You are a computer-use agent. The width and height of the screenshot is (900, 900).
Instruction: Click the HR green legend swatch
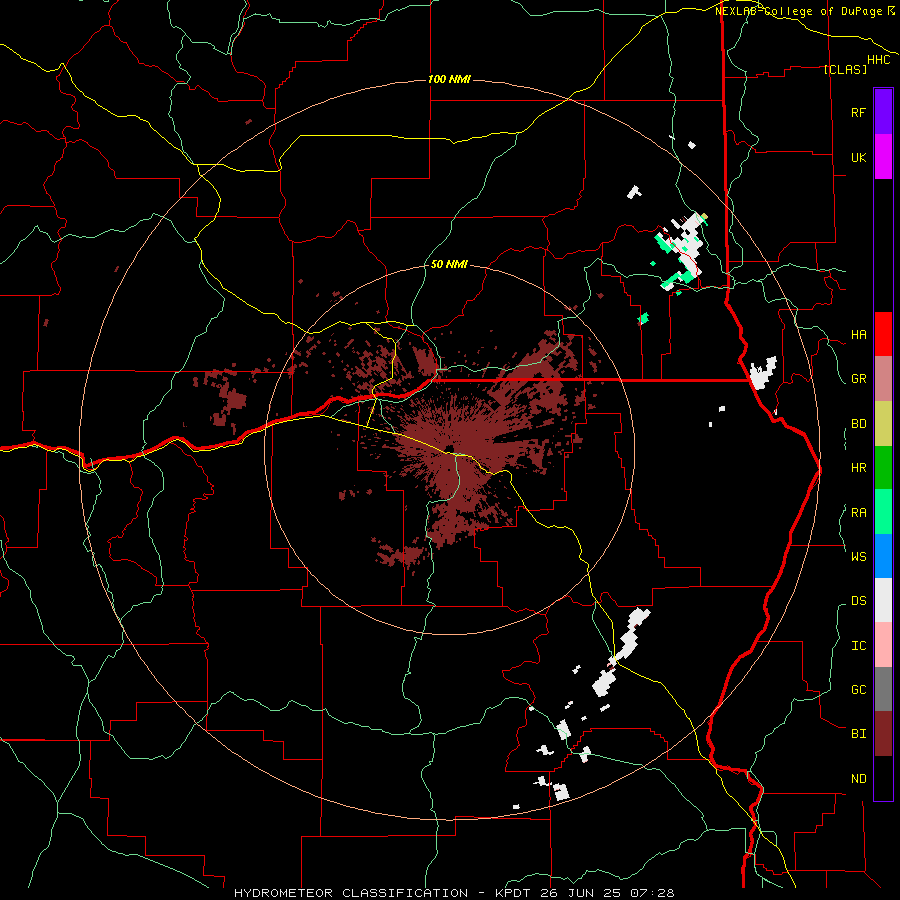click(x=883, y=468)
